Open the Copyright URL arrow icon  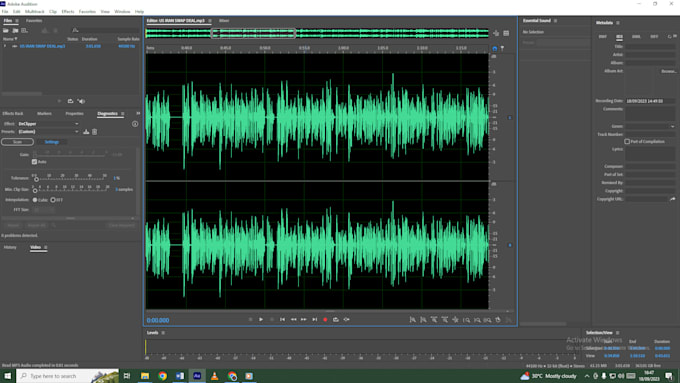coord(672,199)
